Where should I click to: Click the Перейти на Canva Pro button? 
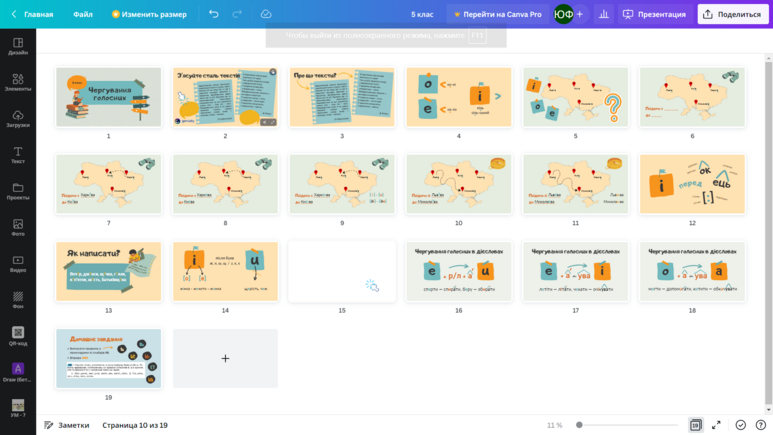coord(497,14)
